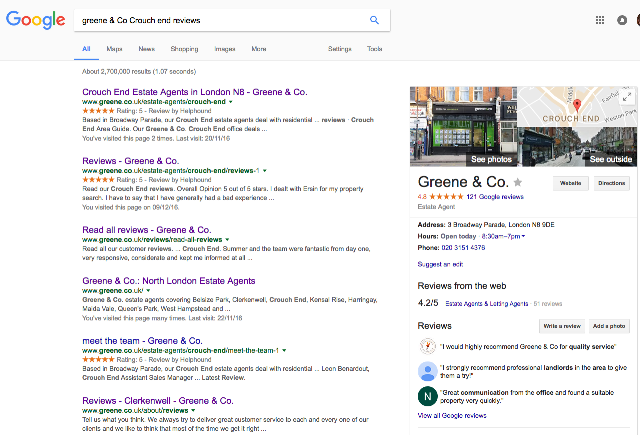Expand the opening hours 8:30am–7pm dropdown

[x=503, y=236]
